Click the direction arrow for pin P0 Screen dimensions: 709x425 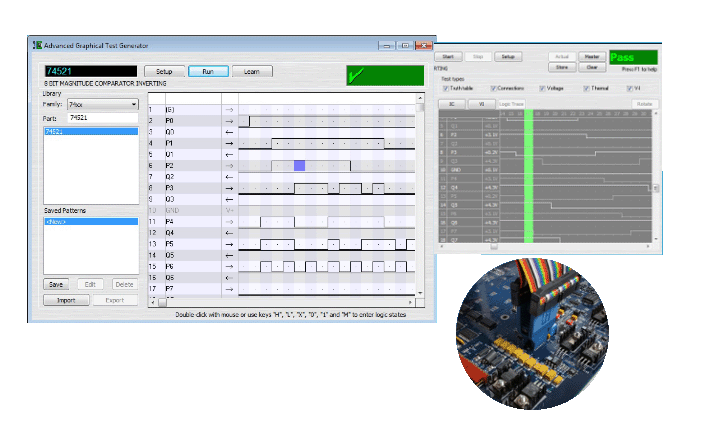[x=229, y=120]
